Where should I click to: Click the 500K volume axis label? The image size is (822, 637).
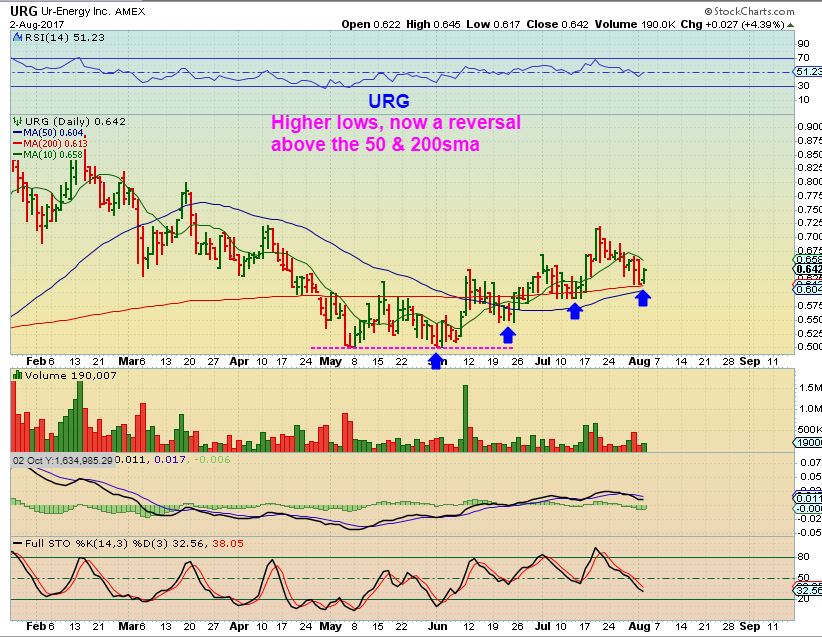(809, 429)
